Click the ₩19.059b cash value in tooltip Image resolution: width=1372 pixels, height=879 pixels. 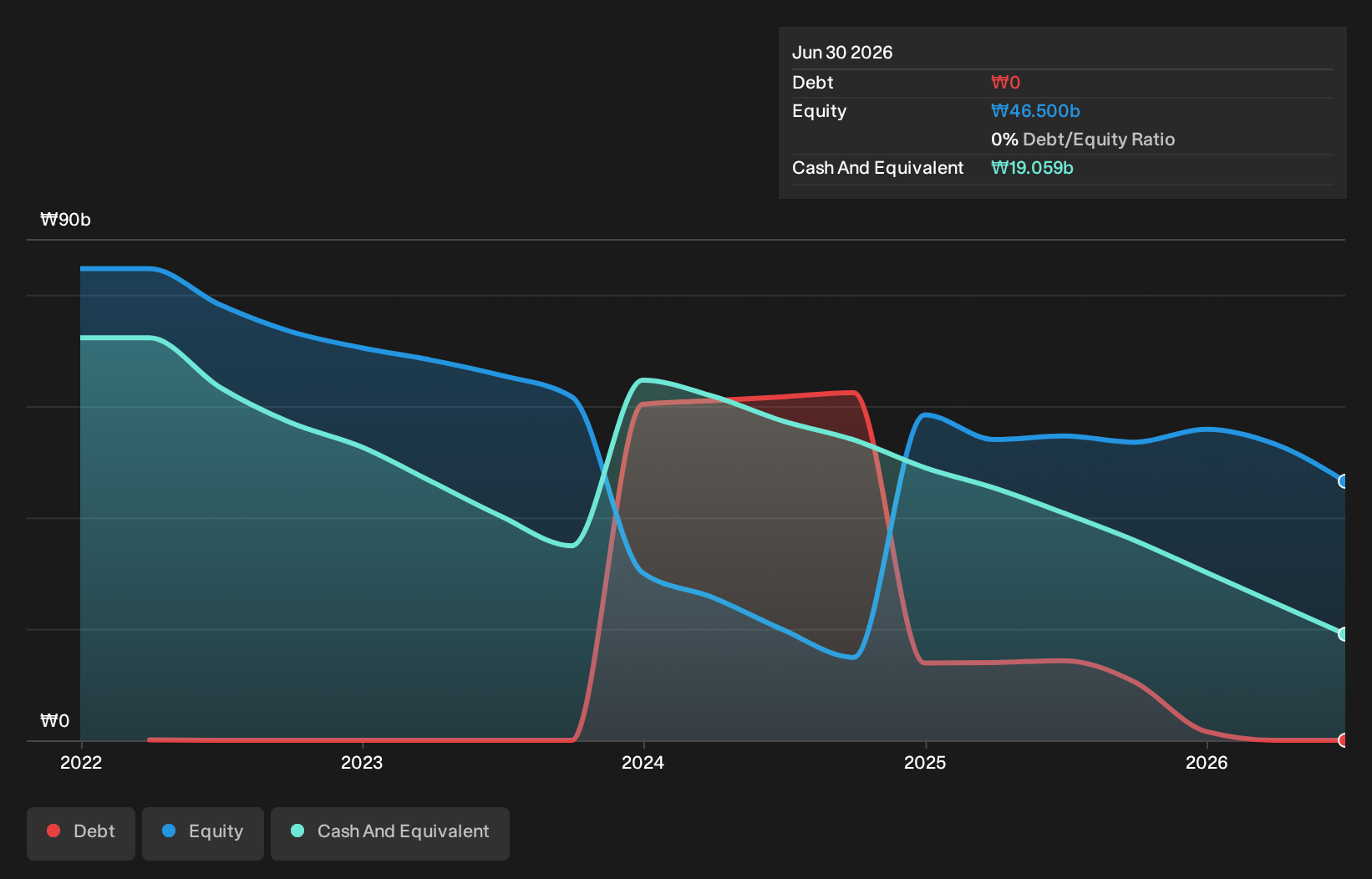click(1032, 168)
